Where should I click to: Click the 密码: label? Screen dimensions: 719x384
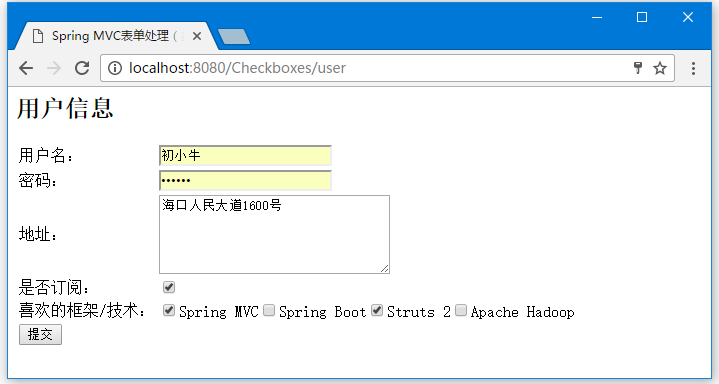38,180
